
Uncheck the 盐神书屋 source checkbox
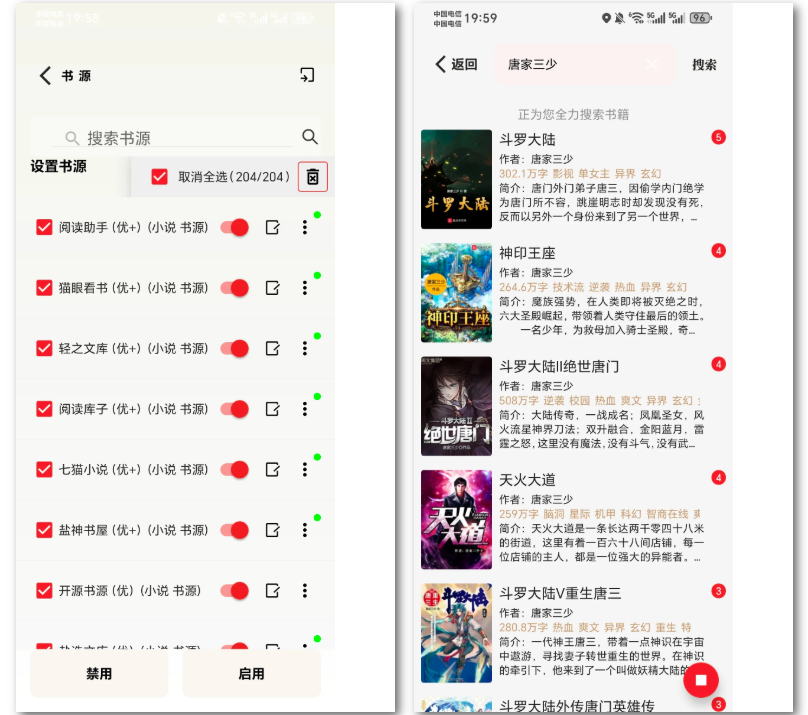(x=44, y=530)
